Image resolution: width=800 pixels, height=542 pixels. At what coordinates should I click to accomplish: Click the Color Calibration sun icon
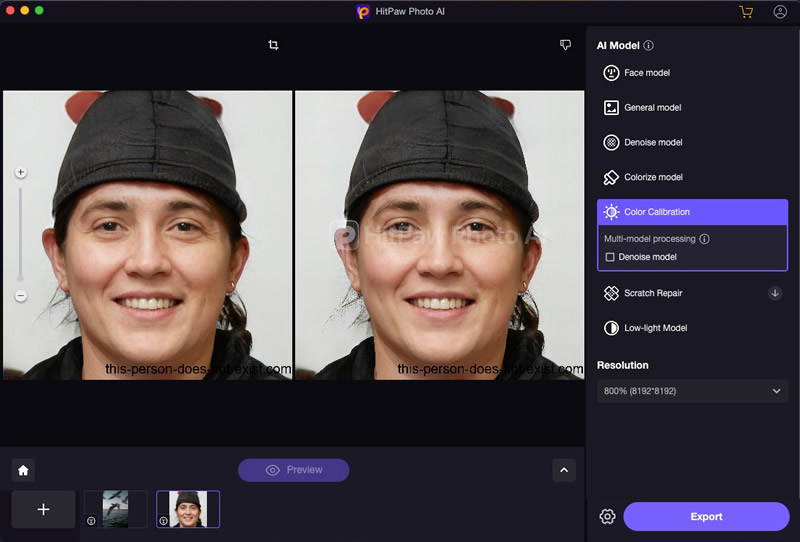(611, 212)
